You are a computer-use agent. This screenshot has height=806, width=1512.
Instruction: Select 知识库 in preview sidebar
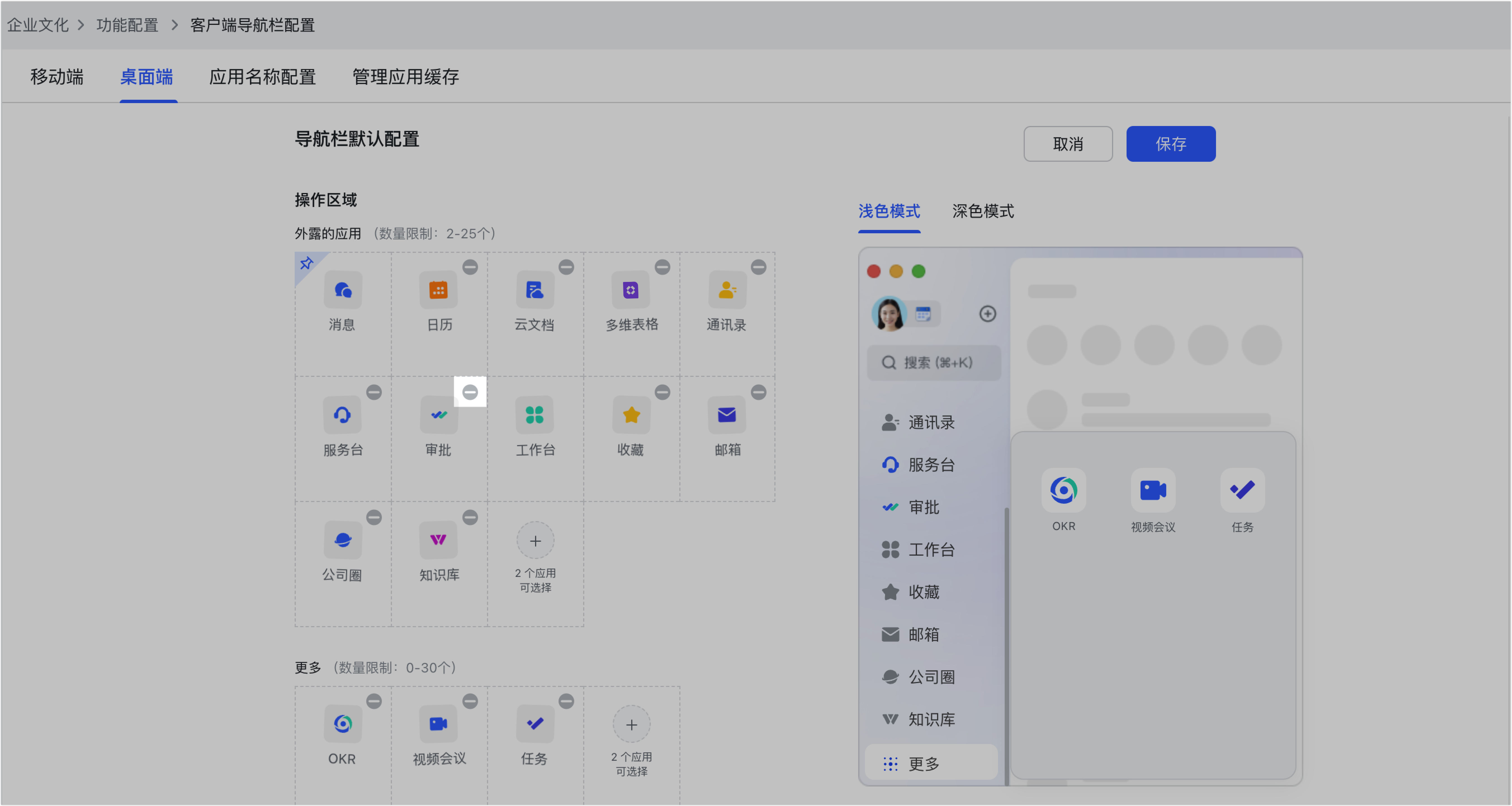(x=932, y=719)
